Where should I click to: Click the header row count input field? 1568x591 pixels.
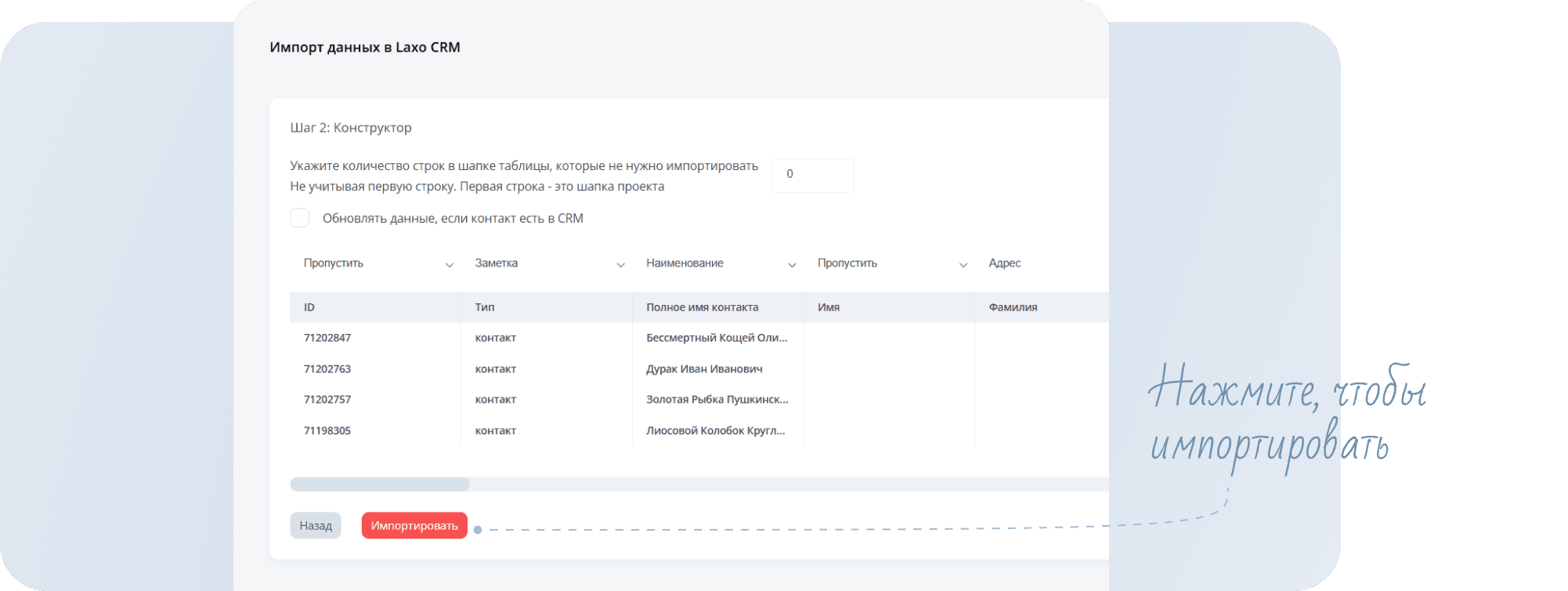[812, 175]
